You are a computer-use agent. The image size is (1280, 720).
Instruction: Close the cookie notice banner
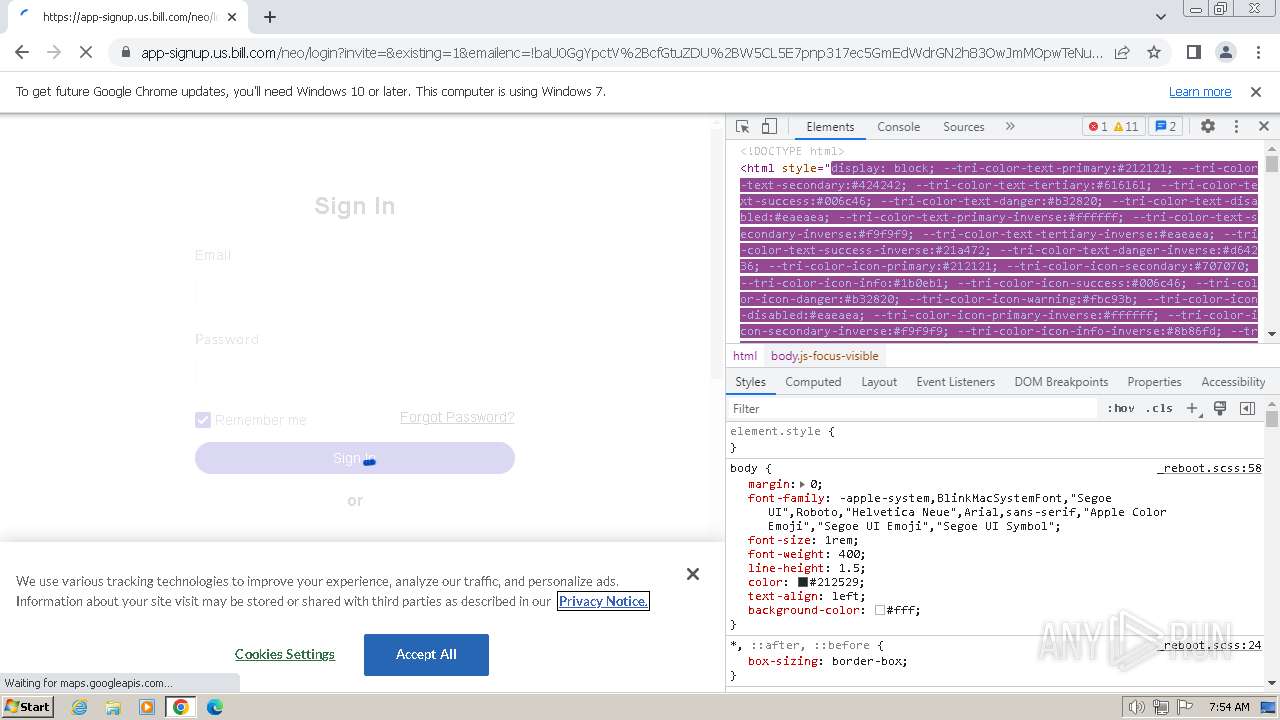(x=693, y=574)
